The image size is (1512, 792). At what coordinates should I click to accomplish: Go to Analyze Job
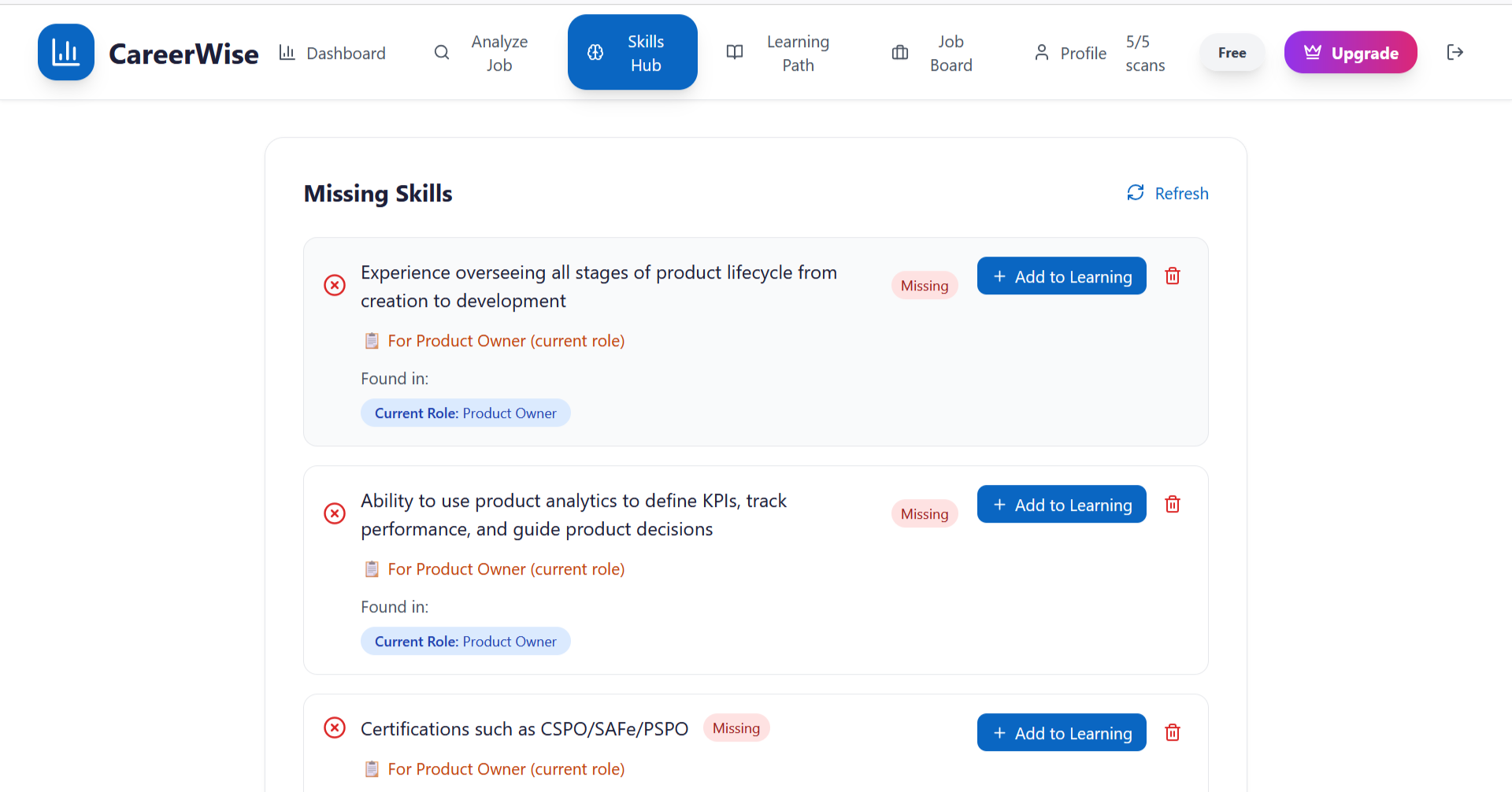point(482,53)
